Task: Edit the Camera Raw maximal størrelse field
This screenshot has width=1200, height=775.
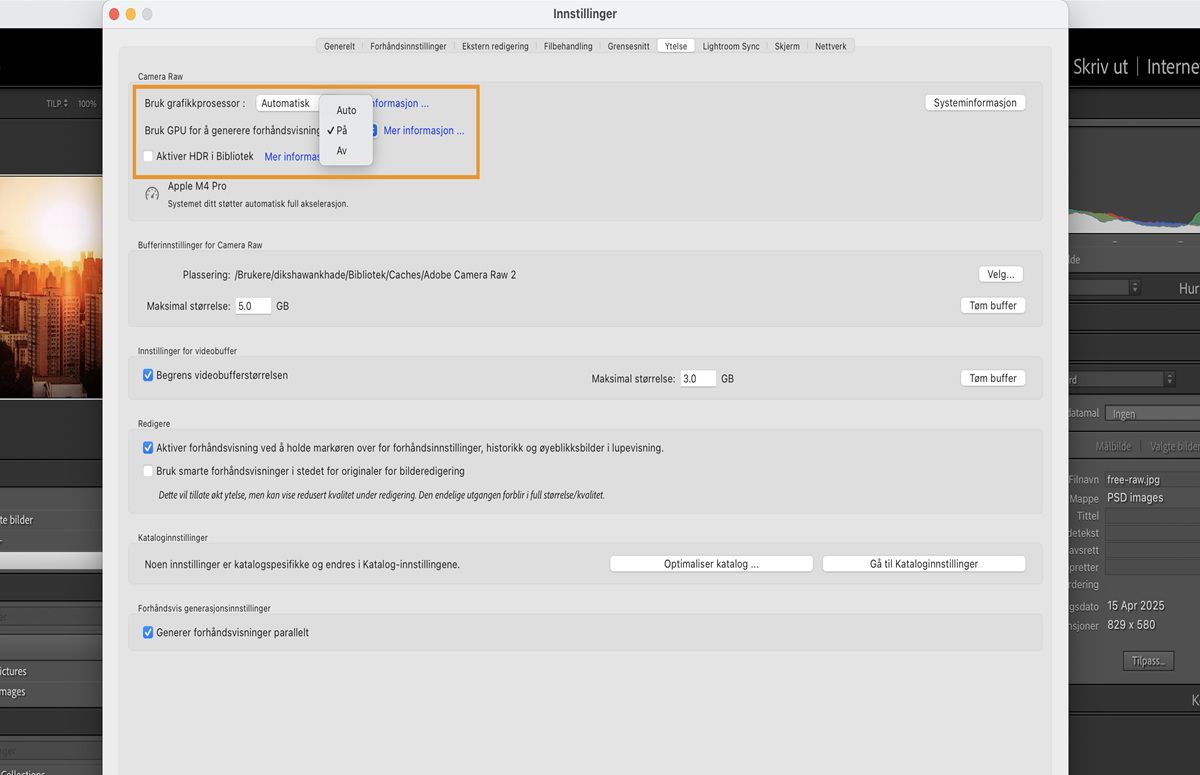Action: click(253, 305)
